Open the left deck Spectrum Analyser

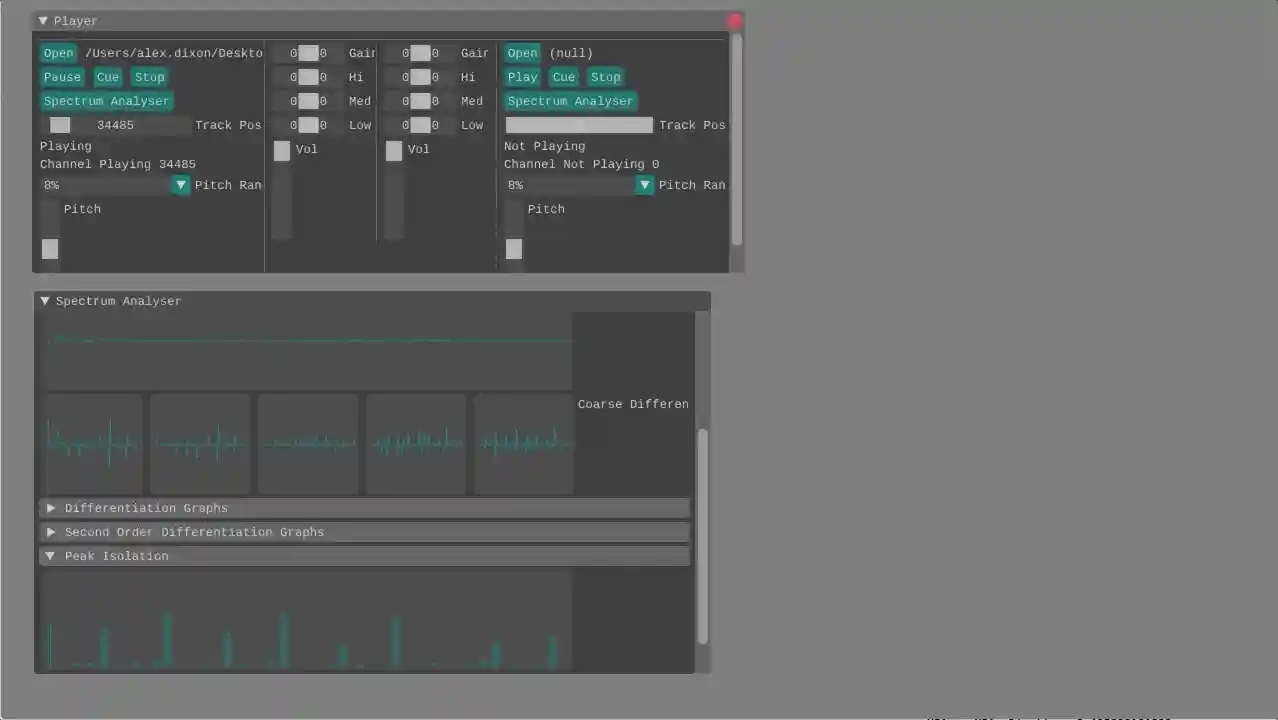point(106,100)
